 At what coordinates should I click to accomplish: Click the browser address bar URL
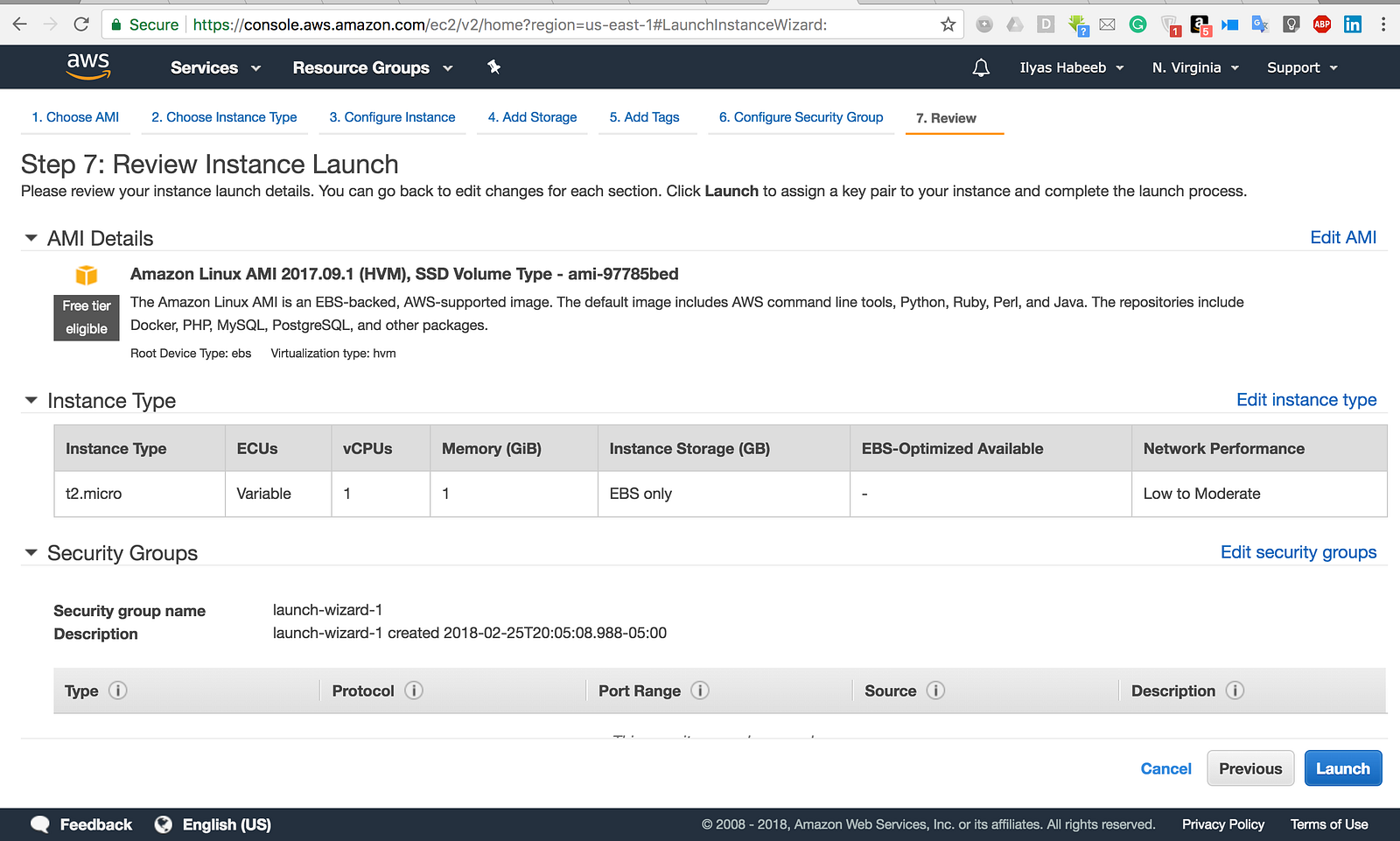(509, 25)
